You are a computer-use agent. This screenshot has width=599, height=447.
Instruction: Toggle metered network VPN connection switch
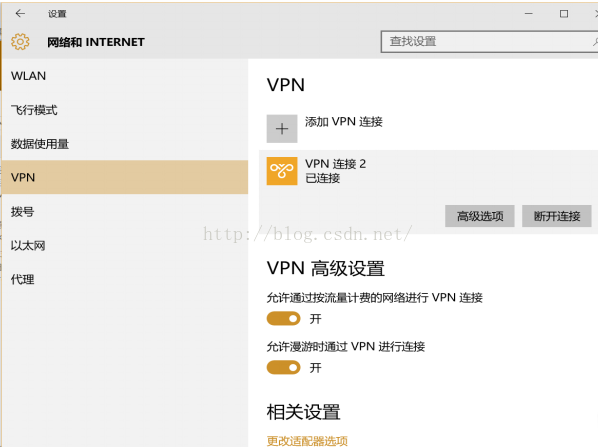click(x=283, y=318)
